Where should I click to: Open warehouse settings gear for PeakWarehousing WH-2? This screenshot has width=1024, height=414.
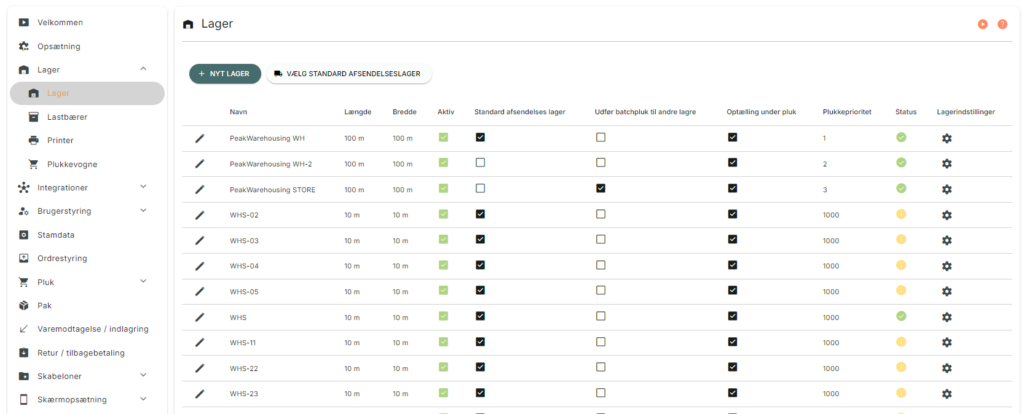point(946,163)
